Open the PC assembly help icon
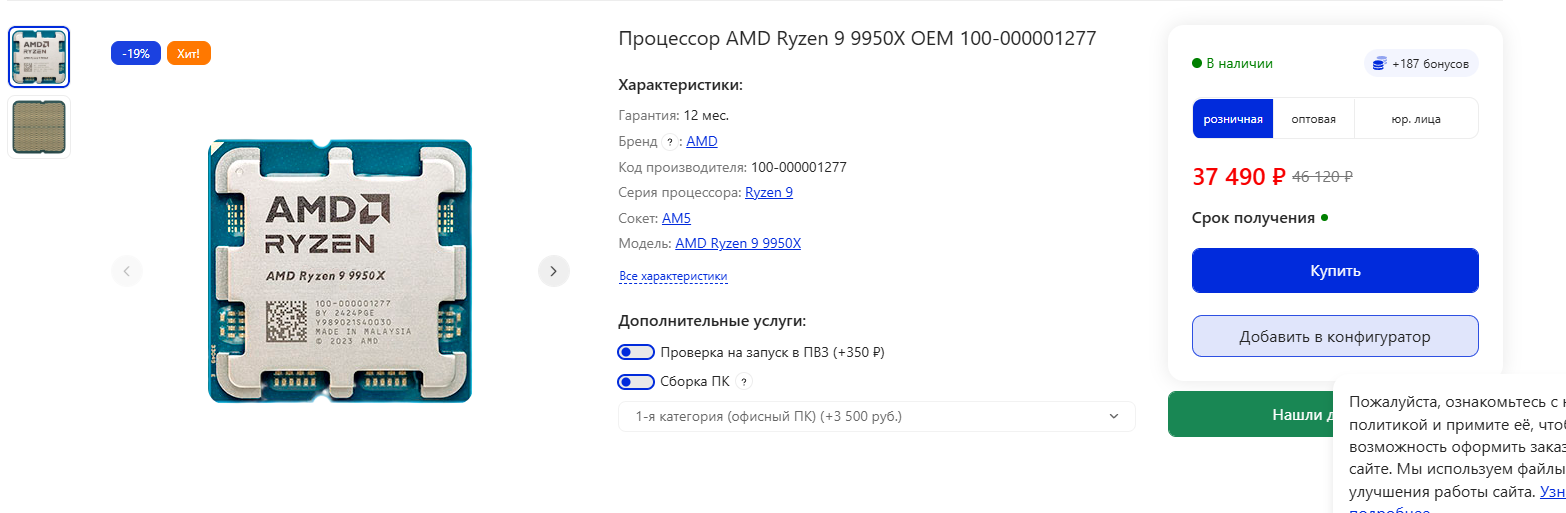Screen dimensions: 1566x513 (743, 381)
